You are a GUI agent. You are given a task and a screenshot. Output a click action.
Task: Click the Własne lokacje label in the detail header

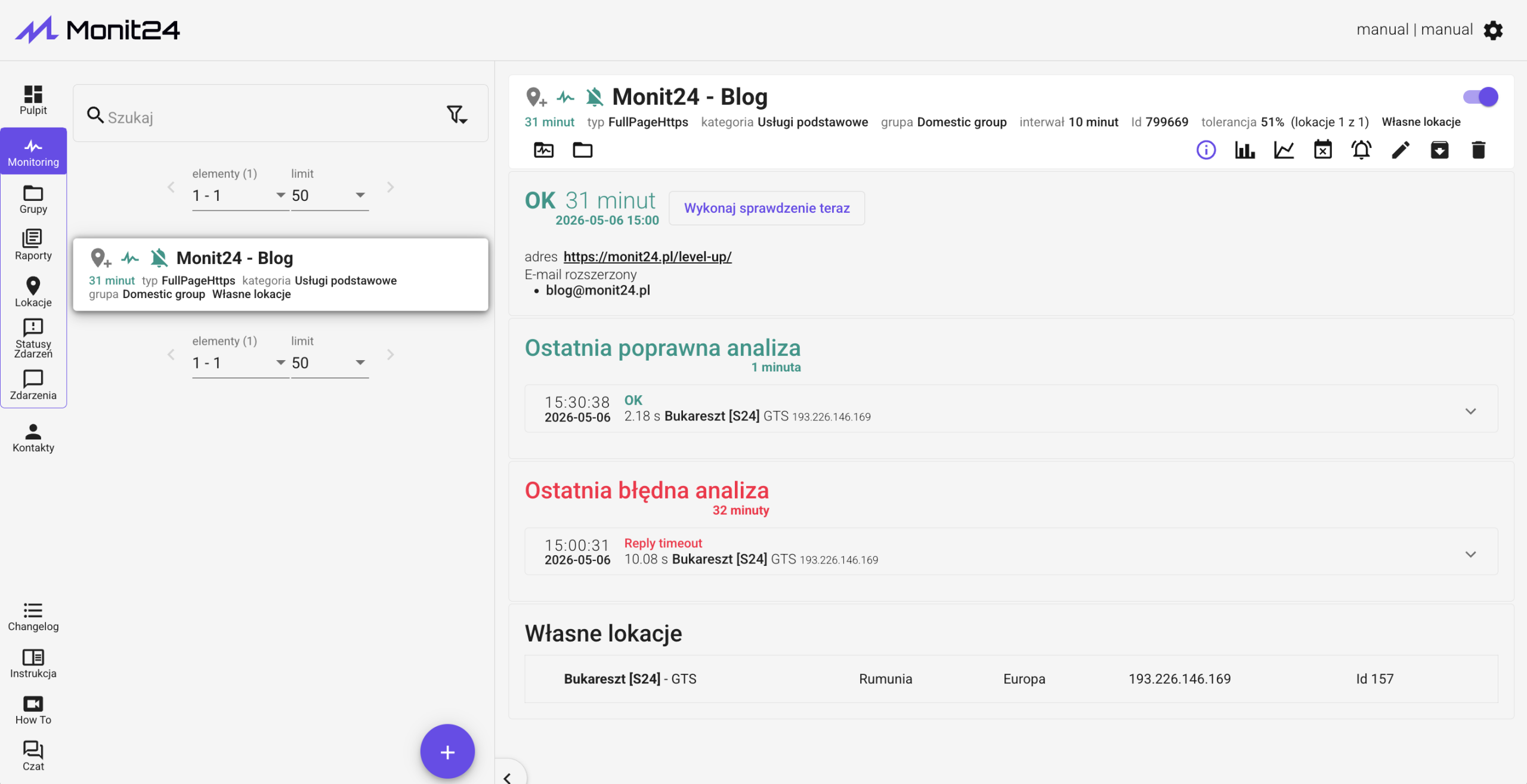click(1421, 122)
